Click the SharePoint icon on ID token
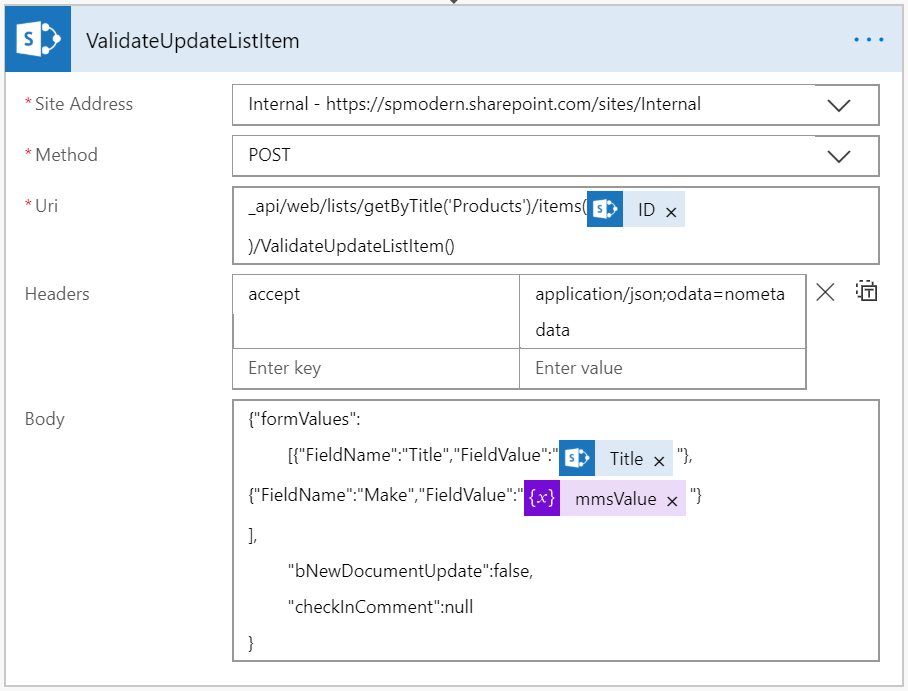Image resolution: width=908 pixels, height=691 pixels. point(605,209)
